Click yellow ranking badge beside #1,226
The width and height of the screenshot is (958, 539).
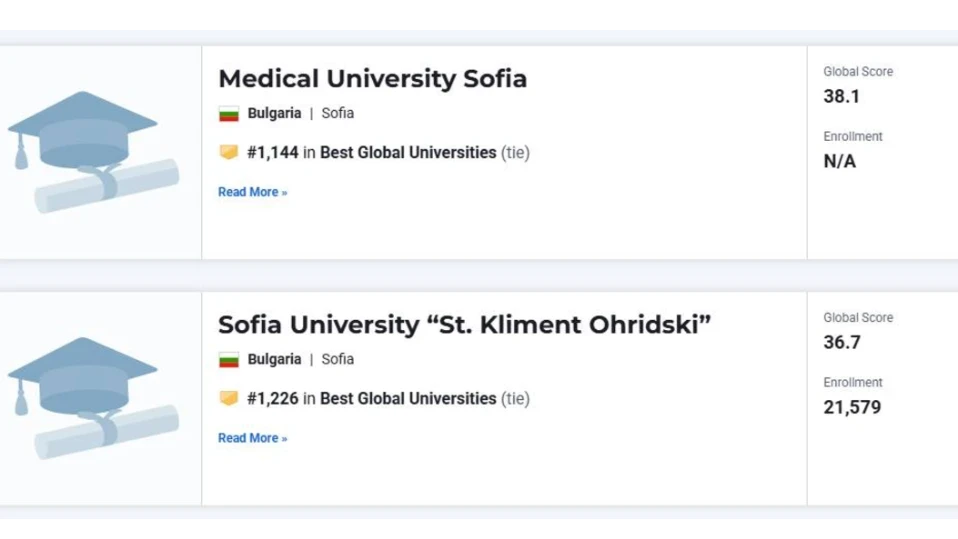click(229, 398)
